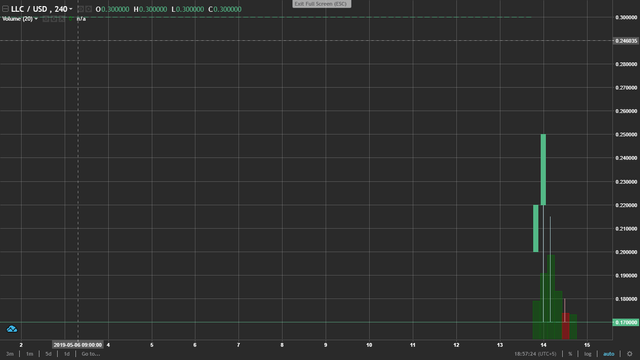Viewport: 640px width, 360px height.
Task: Click the green candle between 0.200000 and 0.220000
Action: point(536,228)
